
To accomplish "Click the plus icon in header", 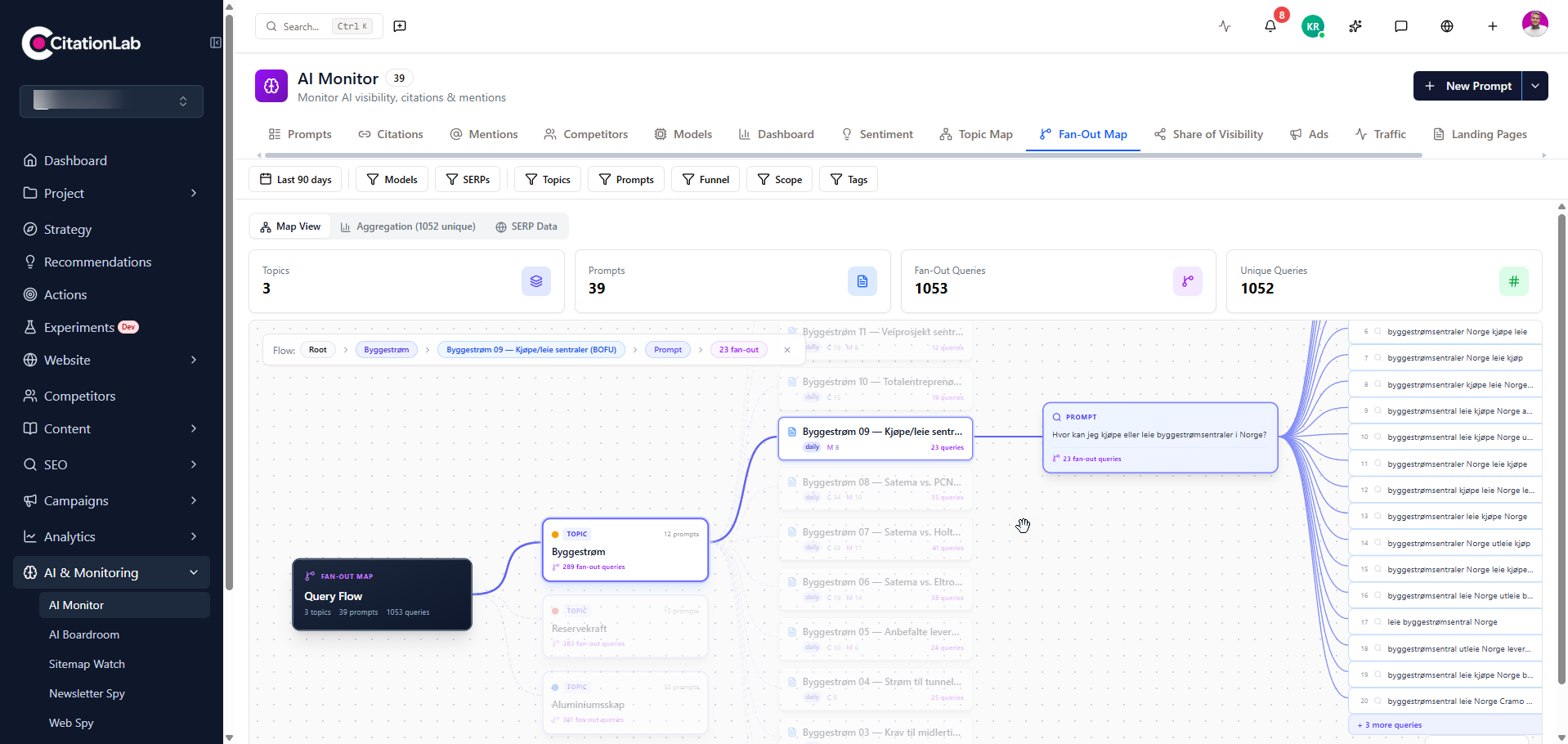I will point(1493,26).
